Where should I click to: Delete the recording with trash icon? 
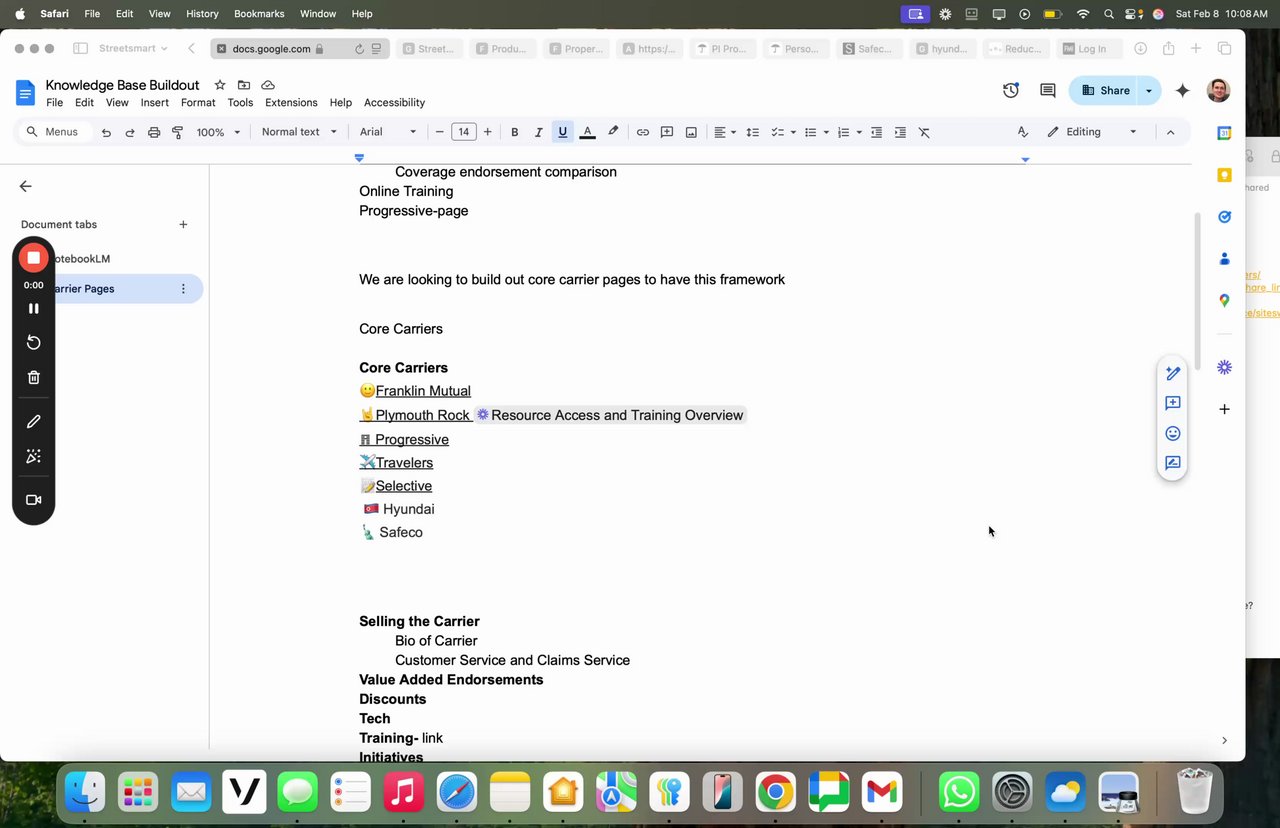click(x=33, y=377)
